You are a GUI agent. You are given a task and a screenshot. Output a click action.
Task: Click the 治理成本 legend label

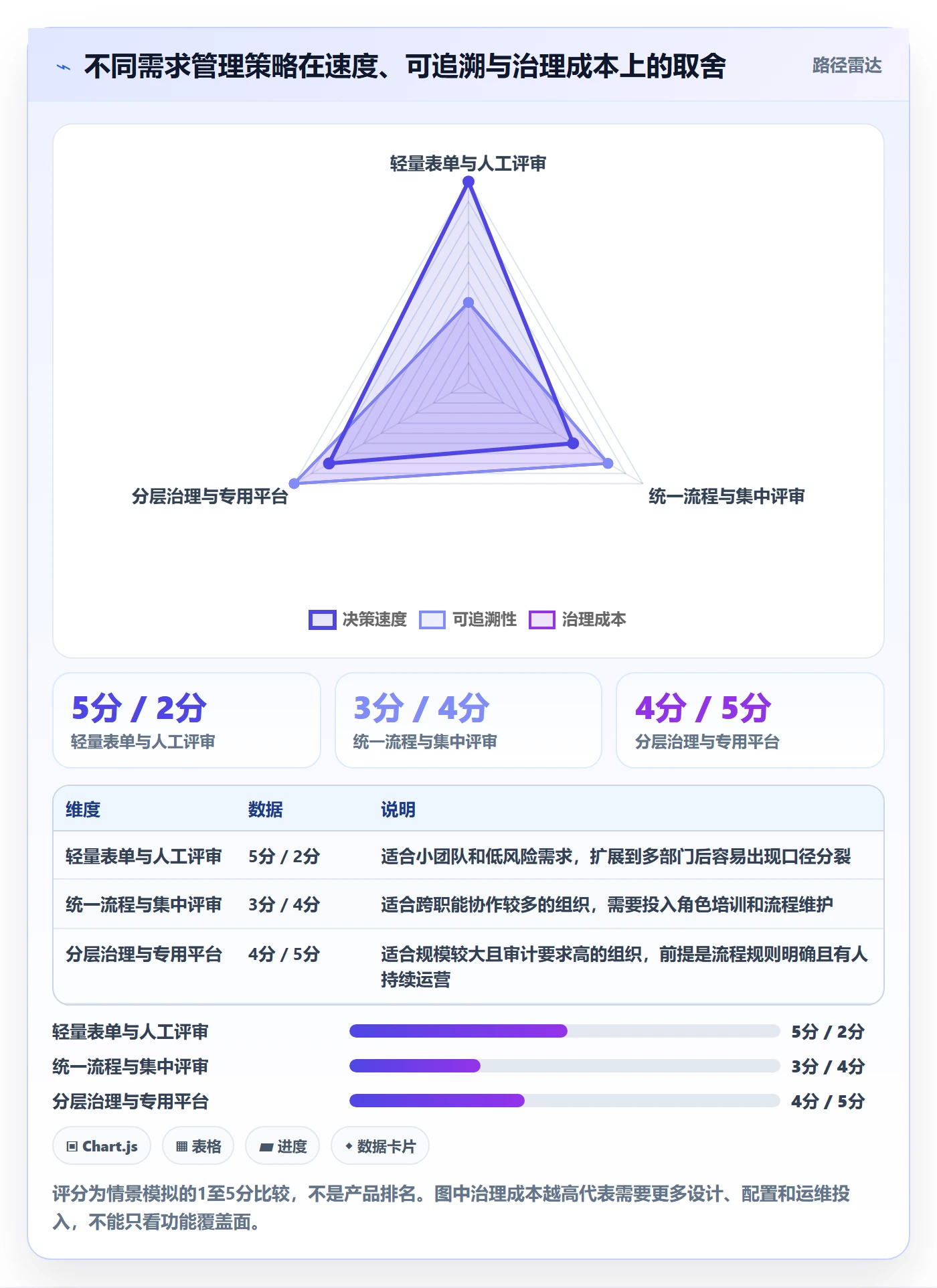(594, 620)
